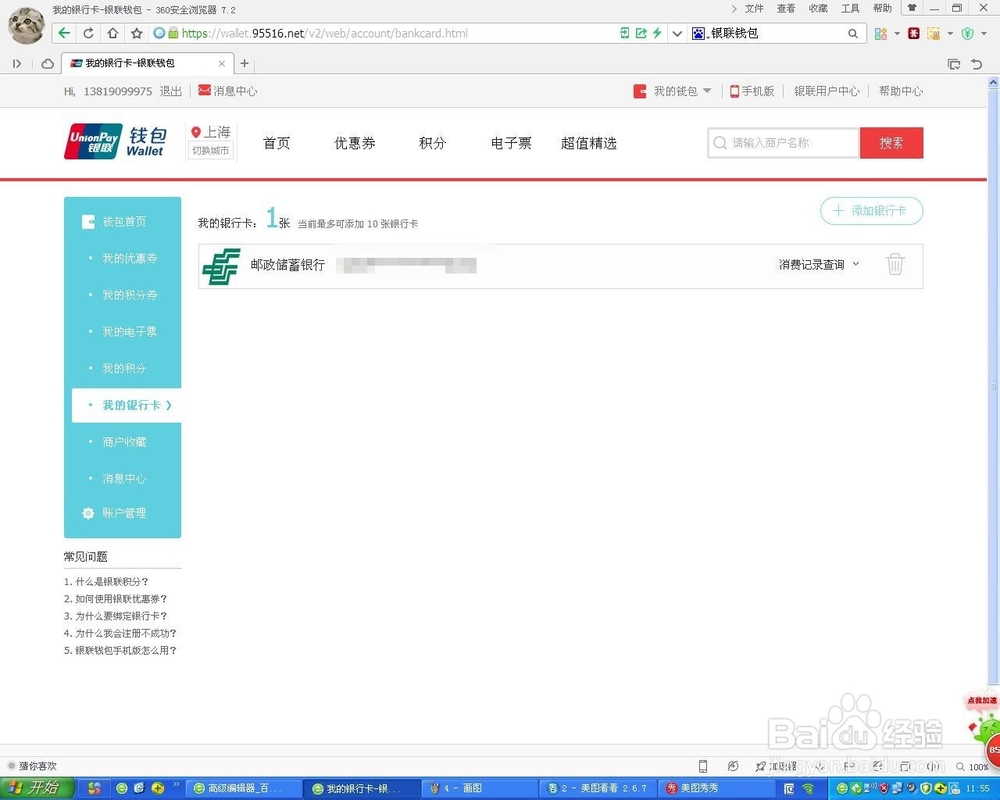Click 切换城市 to change city
This screenshot has height=800, width=1000.
point(210,151)
